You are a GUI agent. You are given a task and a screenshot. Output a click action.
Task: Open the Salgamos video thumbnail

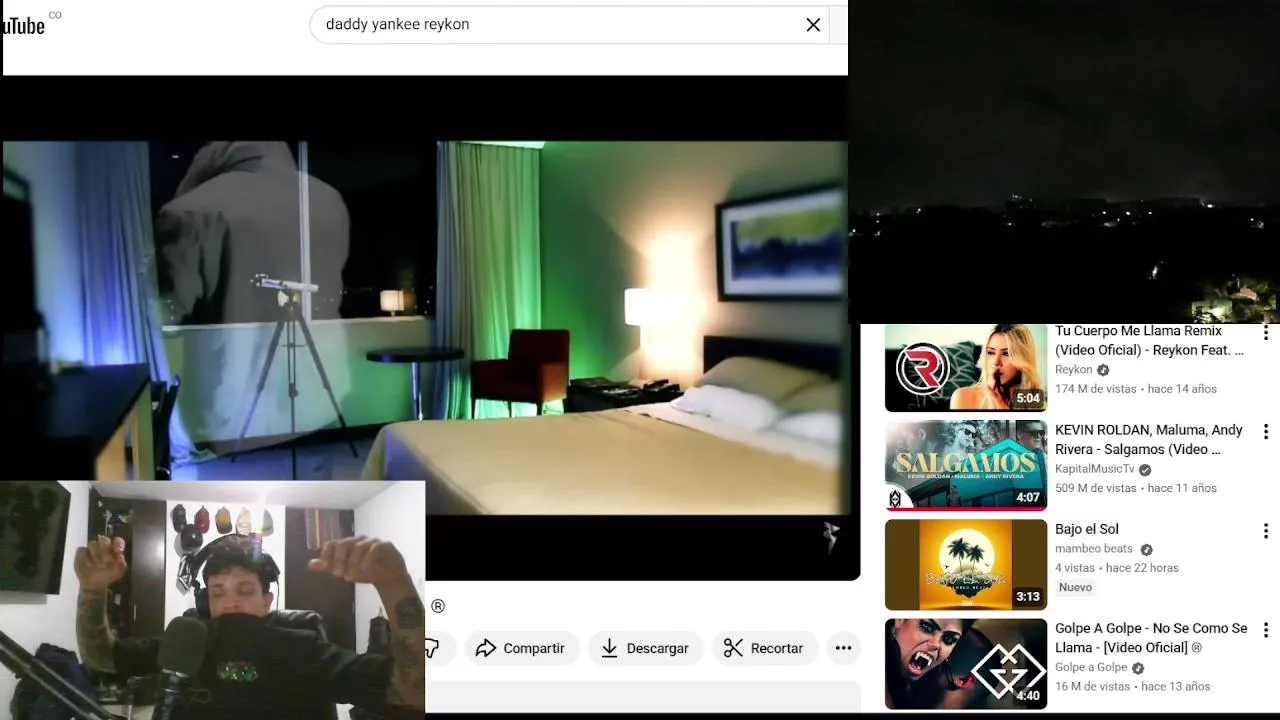pyautogui.click(x=966, y=466)
